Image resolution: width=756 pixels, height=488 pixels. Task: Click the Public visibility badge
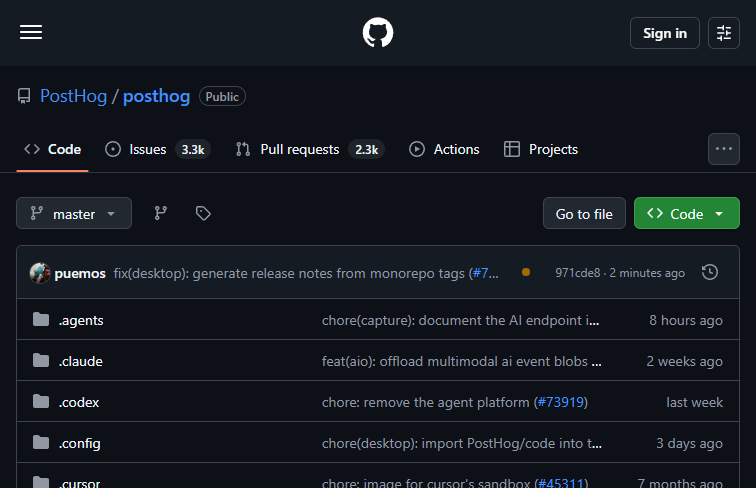[x=222, y=96]
